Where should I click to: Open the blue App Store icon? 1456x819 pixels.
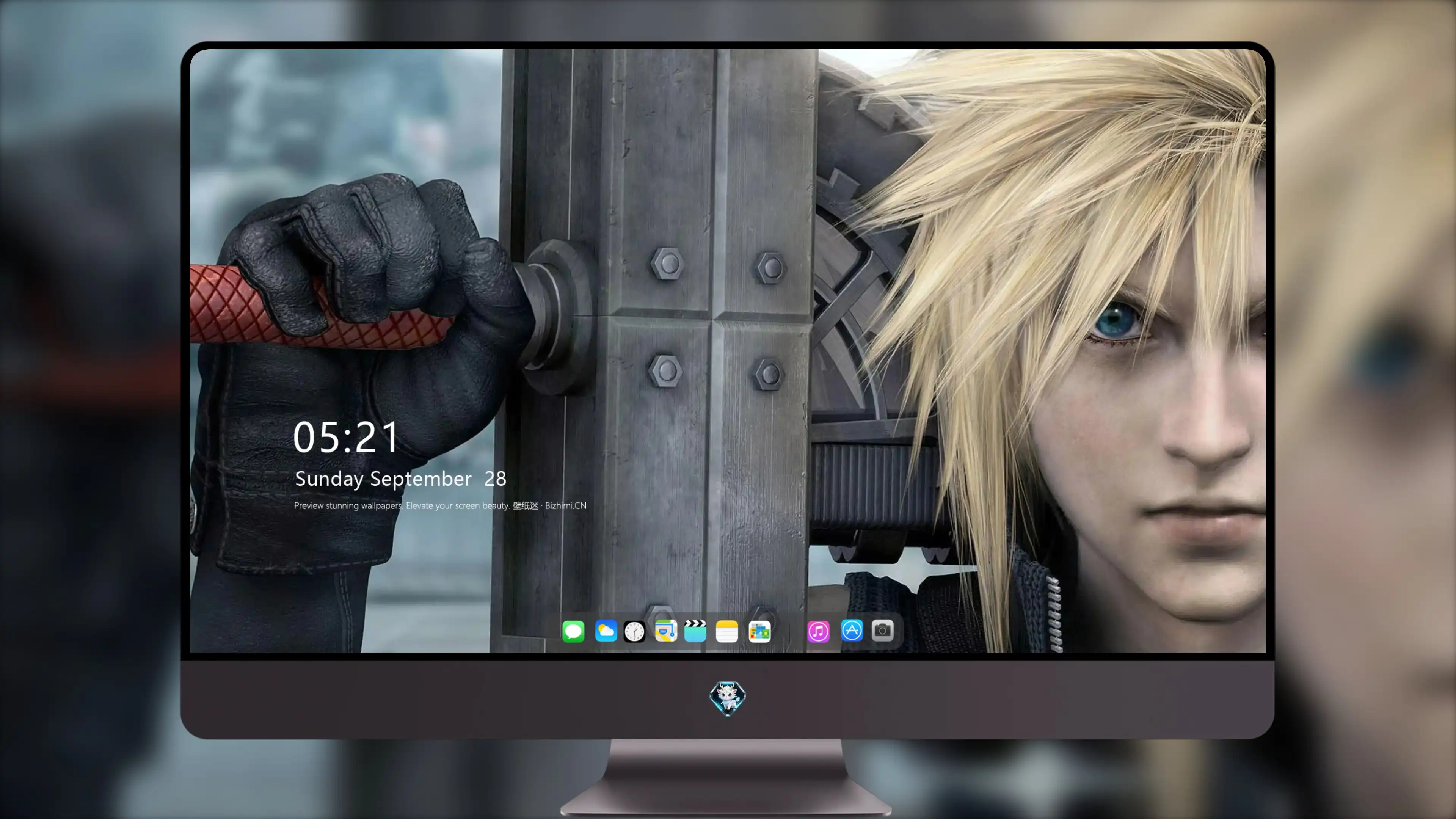point(852,630)
